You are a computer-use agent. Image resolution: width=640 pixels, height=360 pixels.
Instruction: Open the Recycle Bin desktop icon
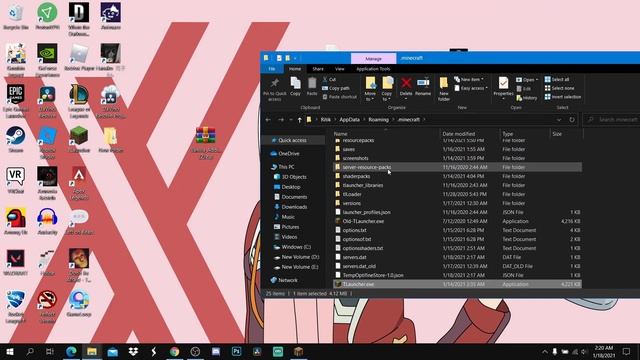click(x=16, y=16)
